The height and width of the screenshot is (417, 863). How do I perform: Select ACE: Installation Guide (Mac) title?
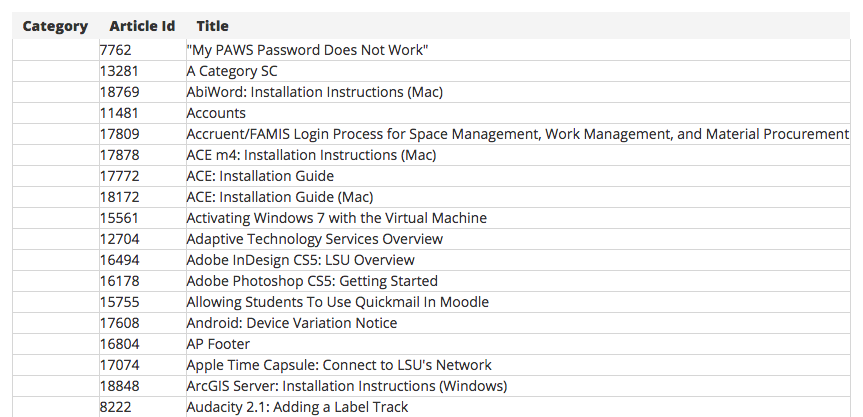[280, 197]
